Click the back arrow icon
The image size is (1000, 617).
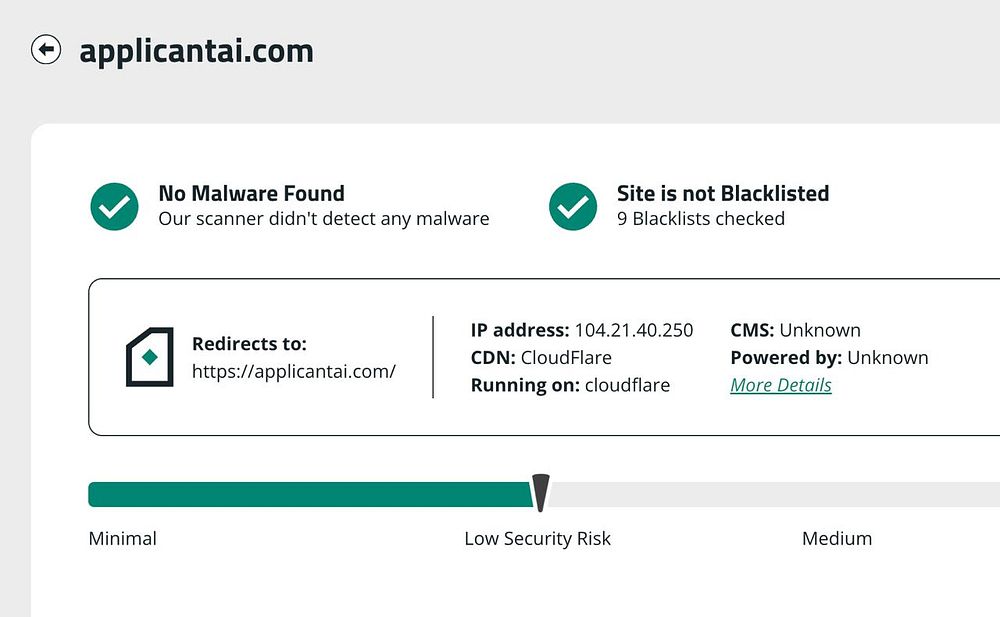(x=46, y=49)
